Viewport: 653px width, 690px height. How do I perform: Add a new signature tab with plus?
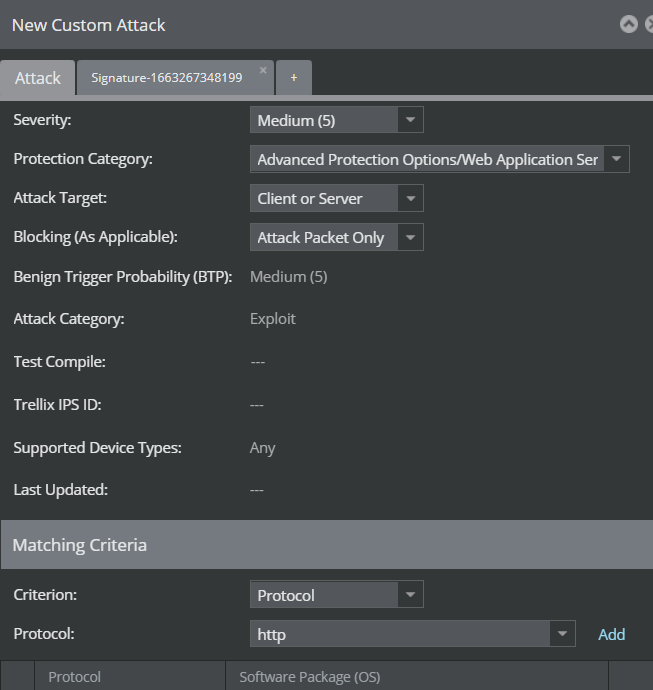pos(294,78)
